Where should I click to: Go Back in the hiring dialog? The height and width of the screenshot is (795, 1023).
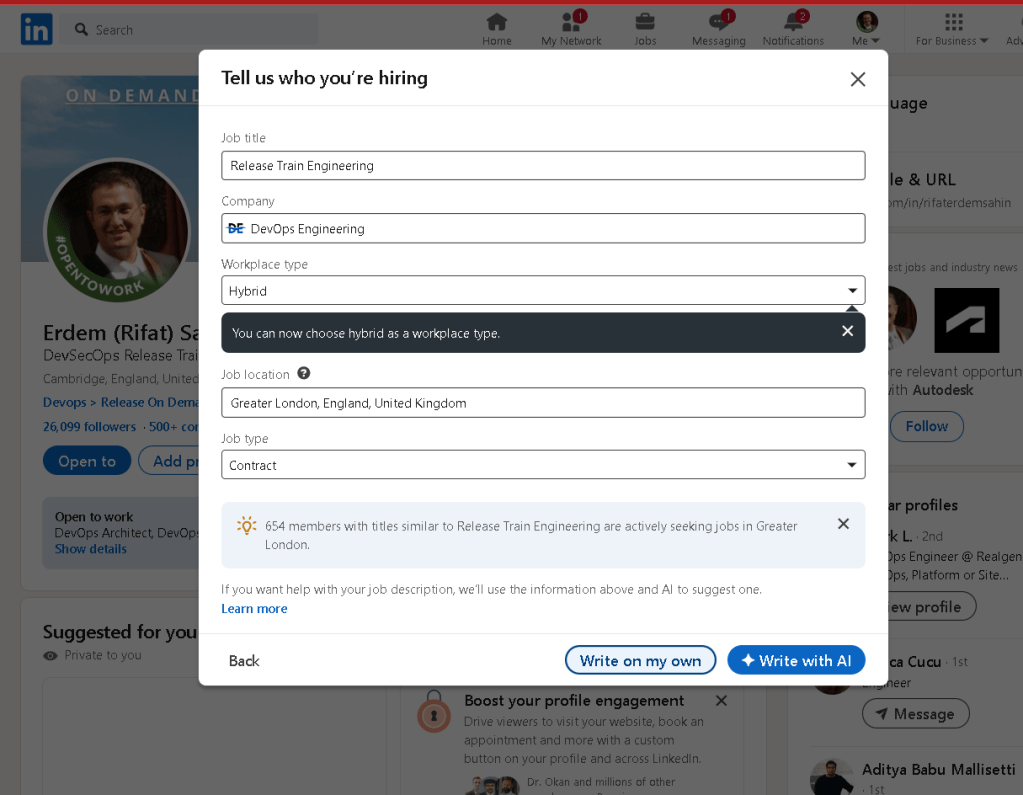[244, 661]
